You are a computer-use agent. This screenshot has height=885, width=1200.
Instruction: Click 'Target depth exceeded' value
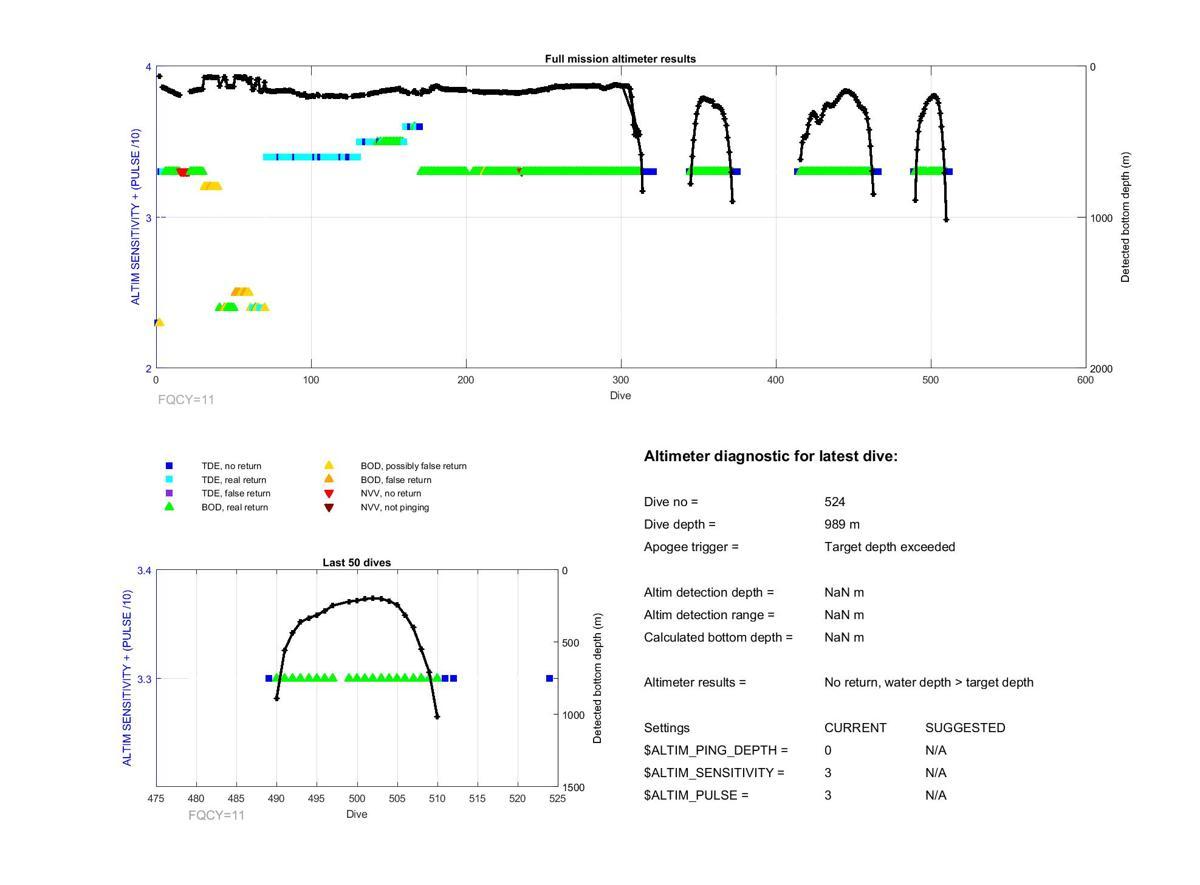(x=890, y=547)
